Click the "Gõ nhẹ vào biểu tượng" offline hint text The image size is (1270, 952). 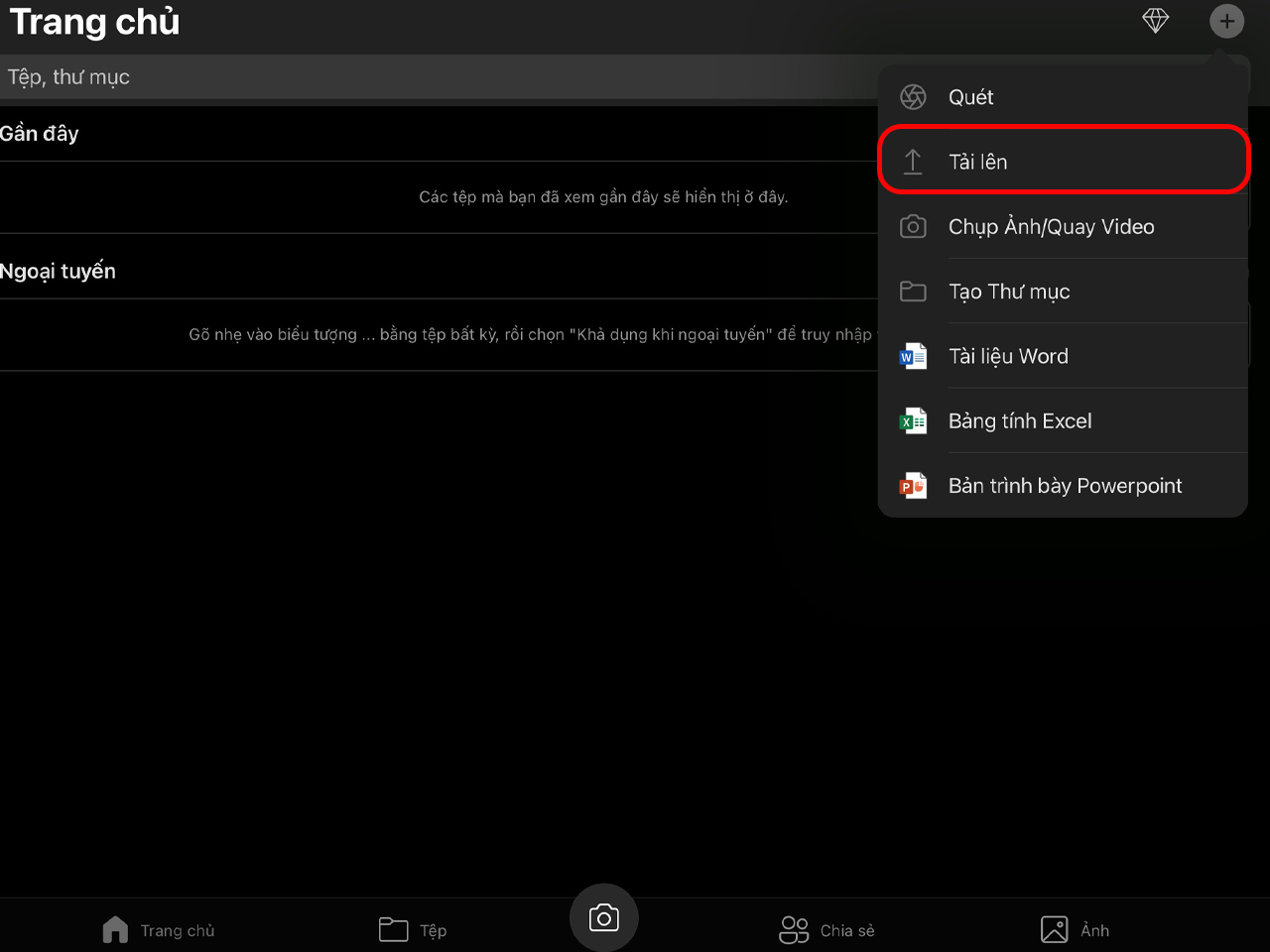531,335
